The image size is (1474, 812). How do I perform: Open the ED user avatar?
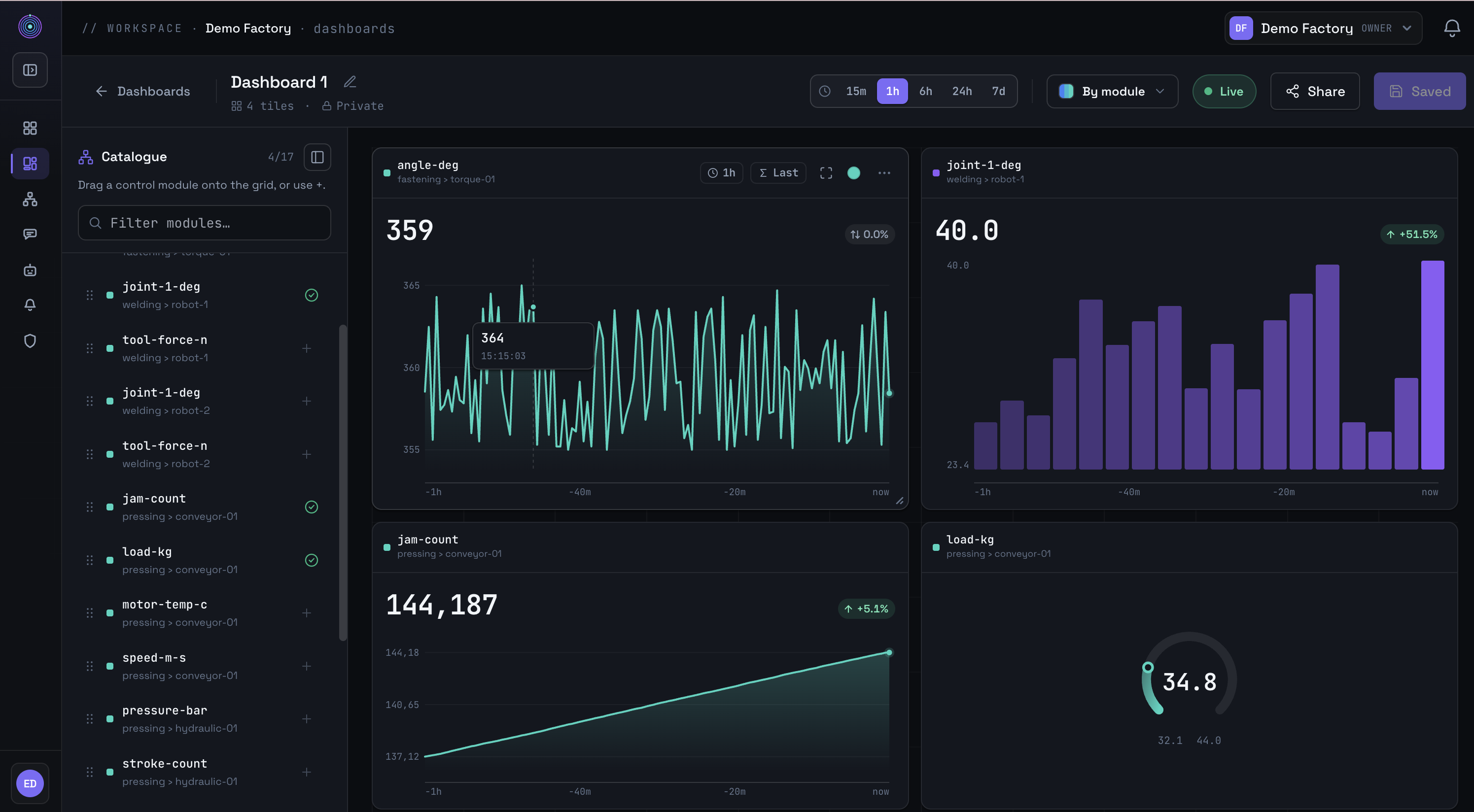30,783
